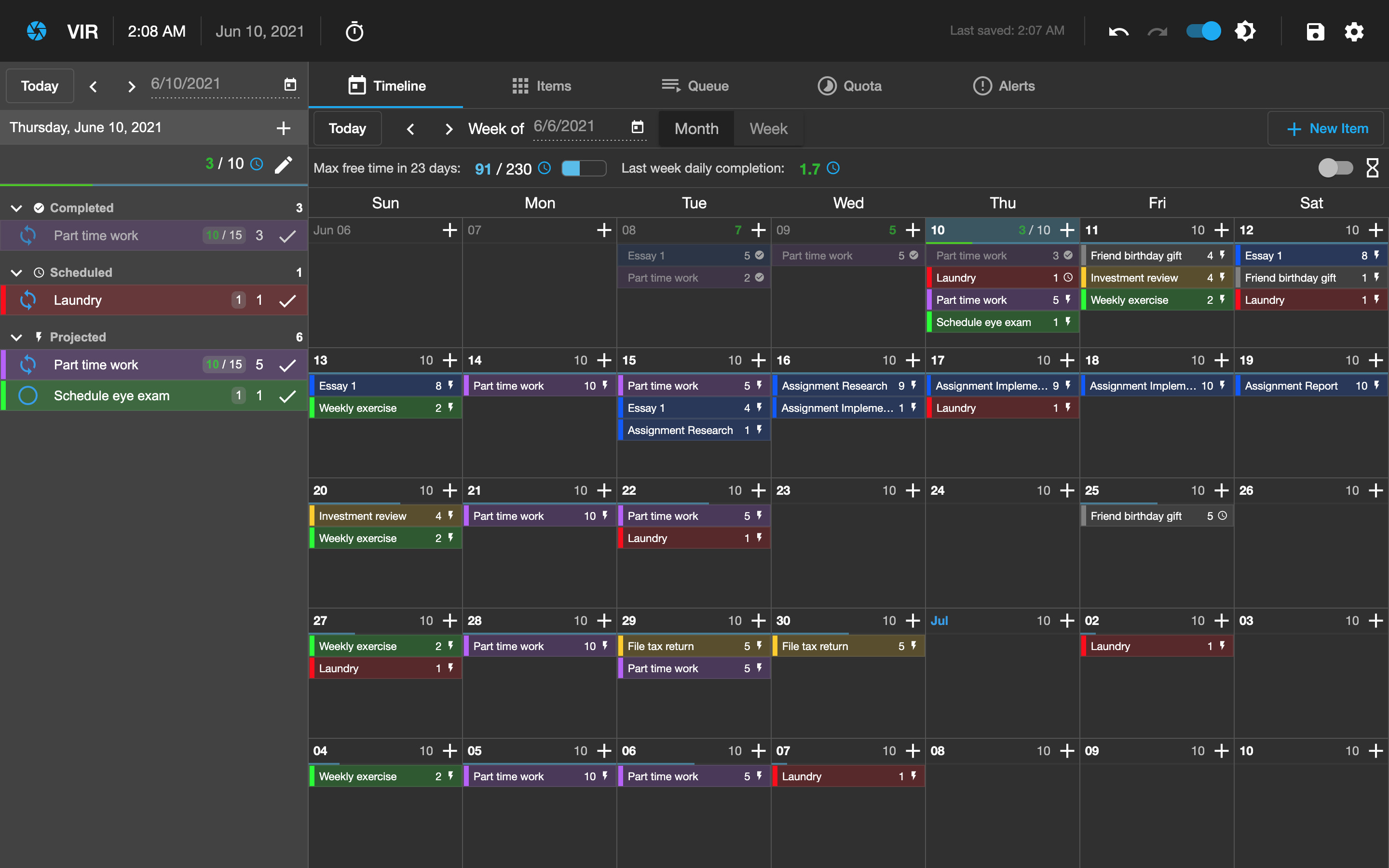Open the Alerts tab
This screenshot has height=868, width=1389.
(x=1004, y=86)
